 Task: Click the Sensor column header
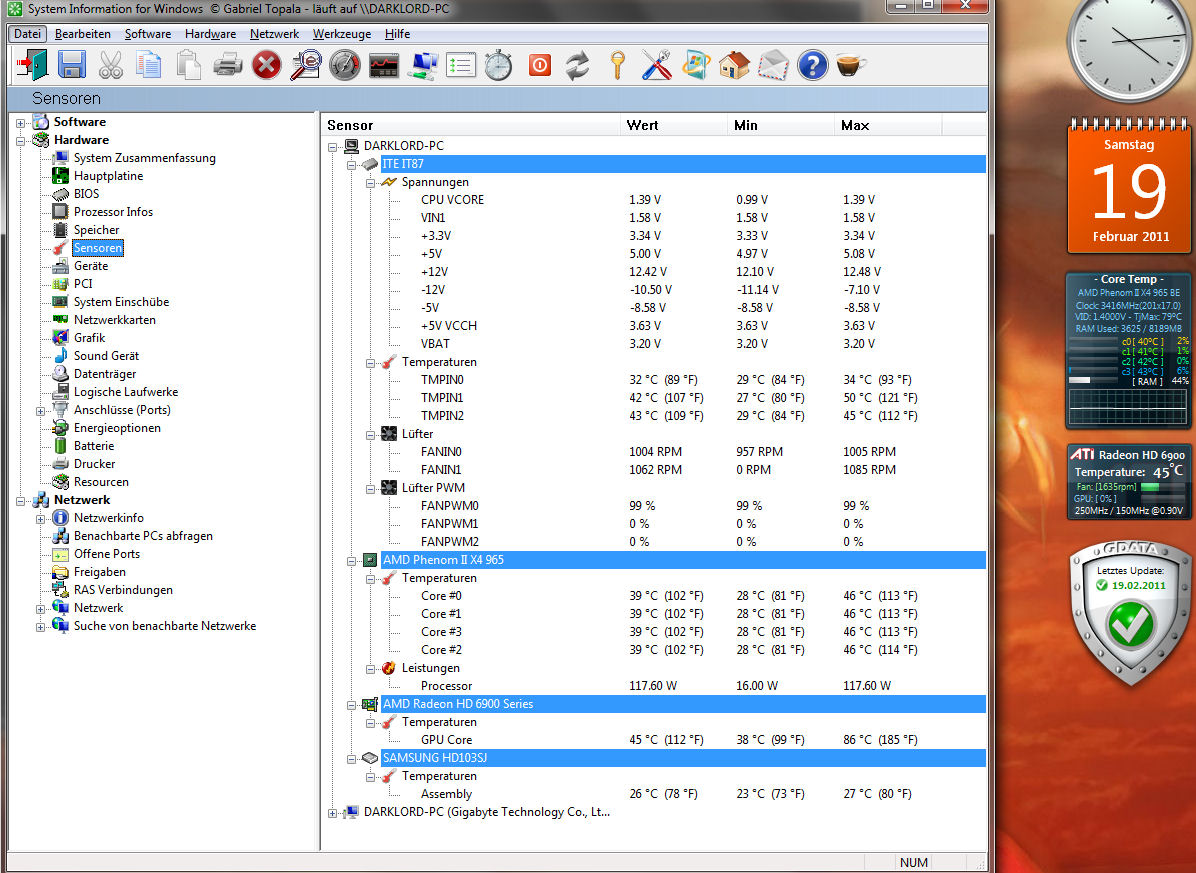(471, 125)
